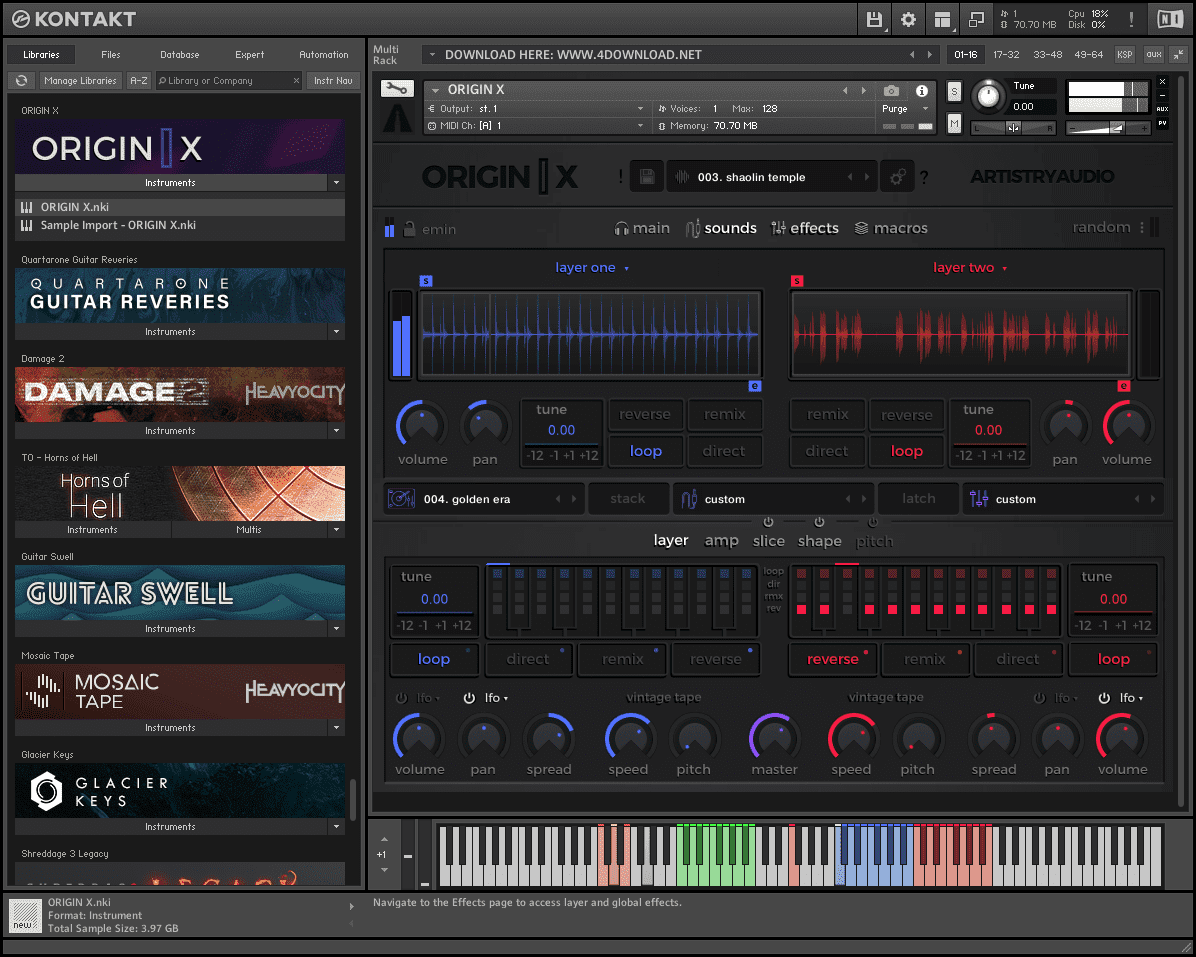Toggle the slice power switch
The width and height of the screenshot is (1196, 957).
[x=768, y=522]
